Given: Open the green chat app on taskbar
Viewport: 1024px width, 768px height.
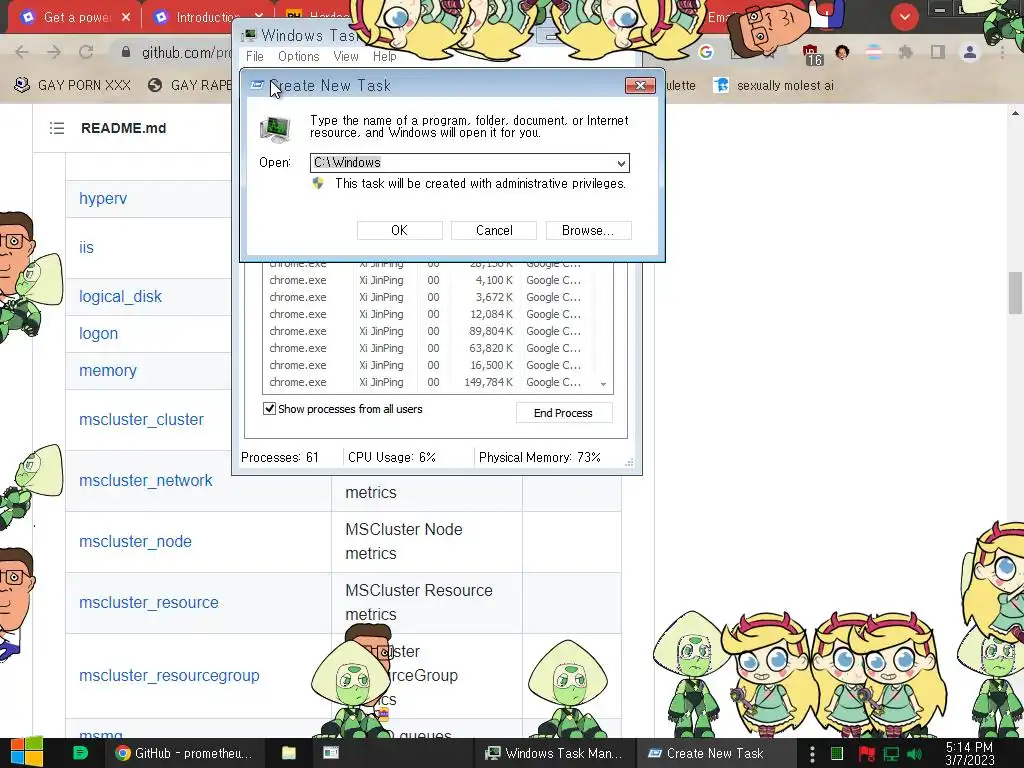Looking at the screenshot, I should (80, 753).
